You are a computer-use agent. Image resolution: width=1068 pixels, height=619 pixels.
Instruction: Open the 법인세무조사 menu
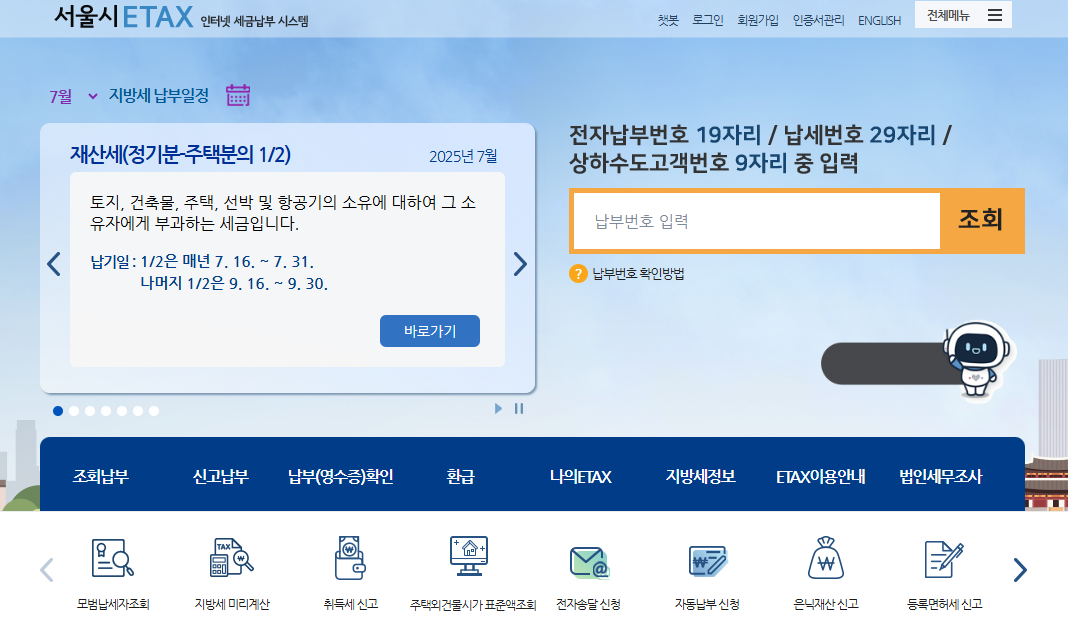941,477
